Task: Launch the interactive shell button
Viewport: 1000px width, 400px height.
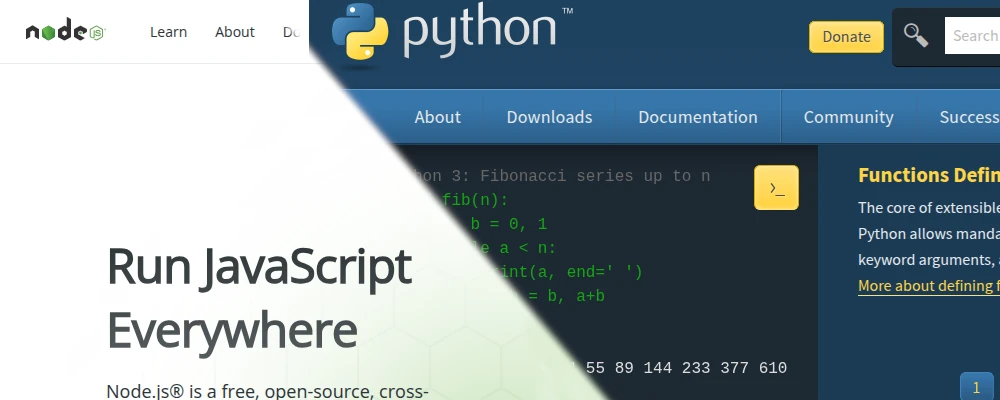Action: pos(776,188)
